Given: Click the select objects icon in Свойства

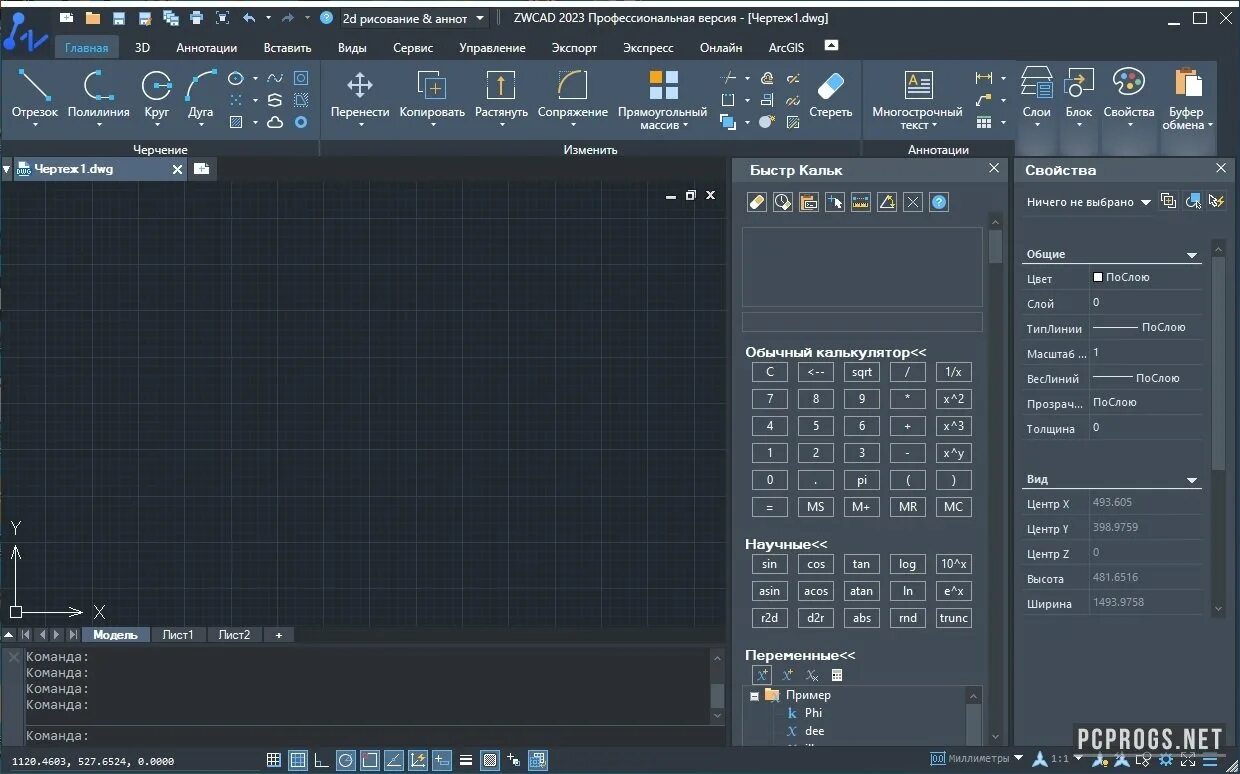Looking at the screenshot, I should pos(1193,201).
